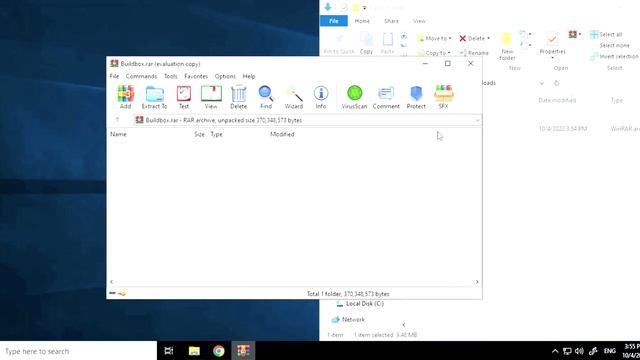The height and width of the screenshot is (360, 640).
Task: Click Invert selection in Explorer
Action: point(614,56)
